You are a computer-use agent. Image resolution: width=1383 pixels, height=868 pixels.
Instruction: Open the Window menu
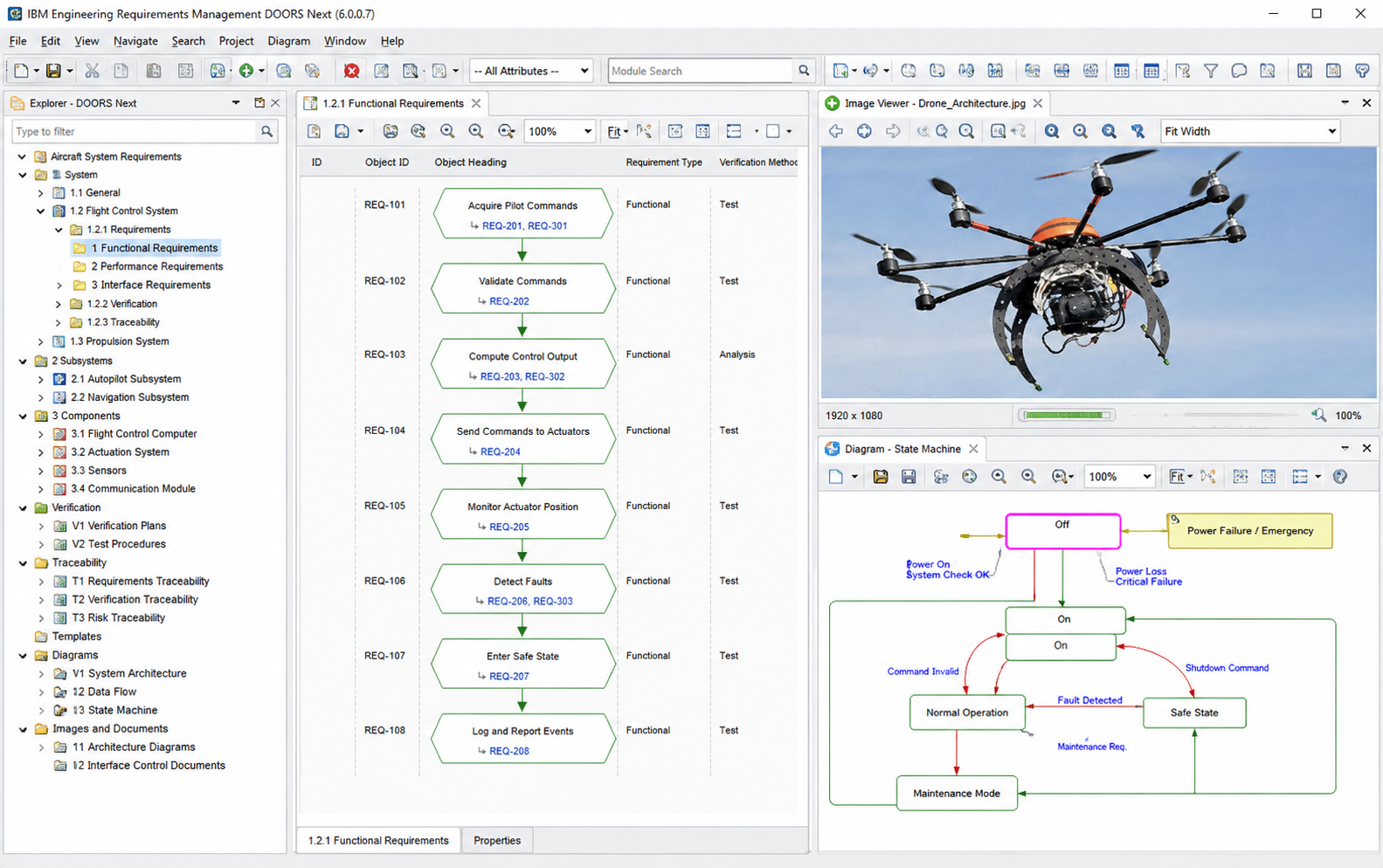click(345, 41)
